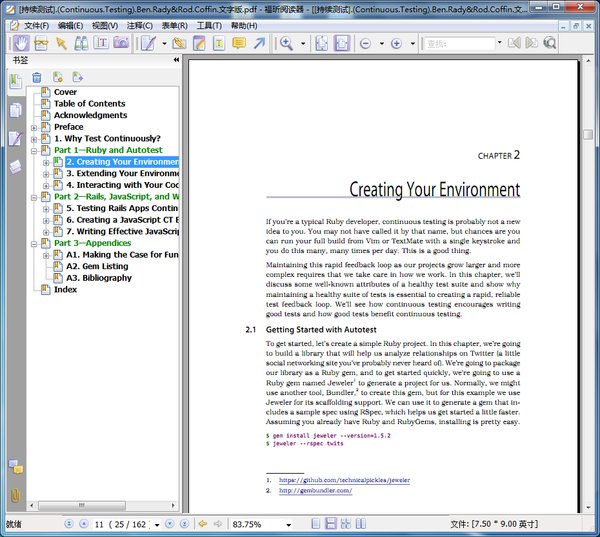Select the A3. Bibliography bookmark

click(99, 278)
